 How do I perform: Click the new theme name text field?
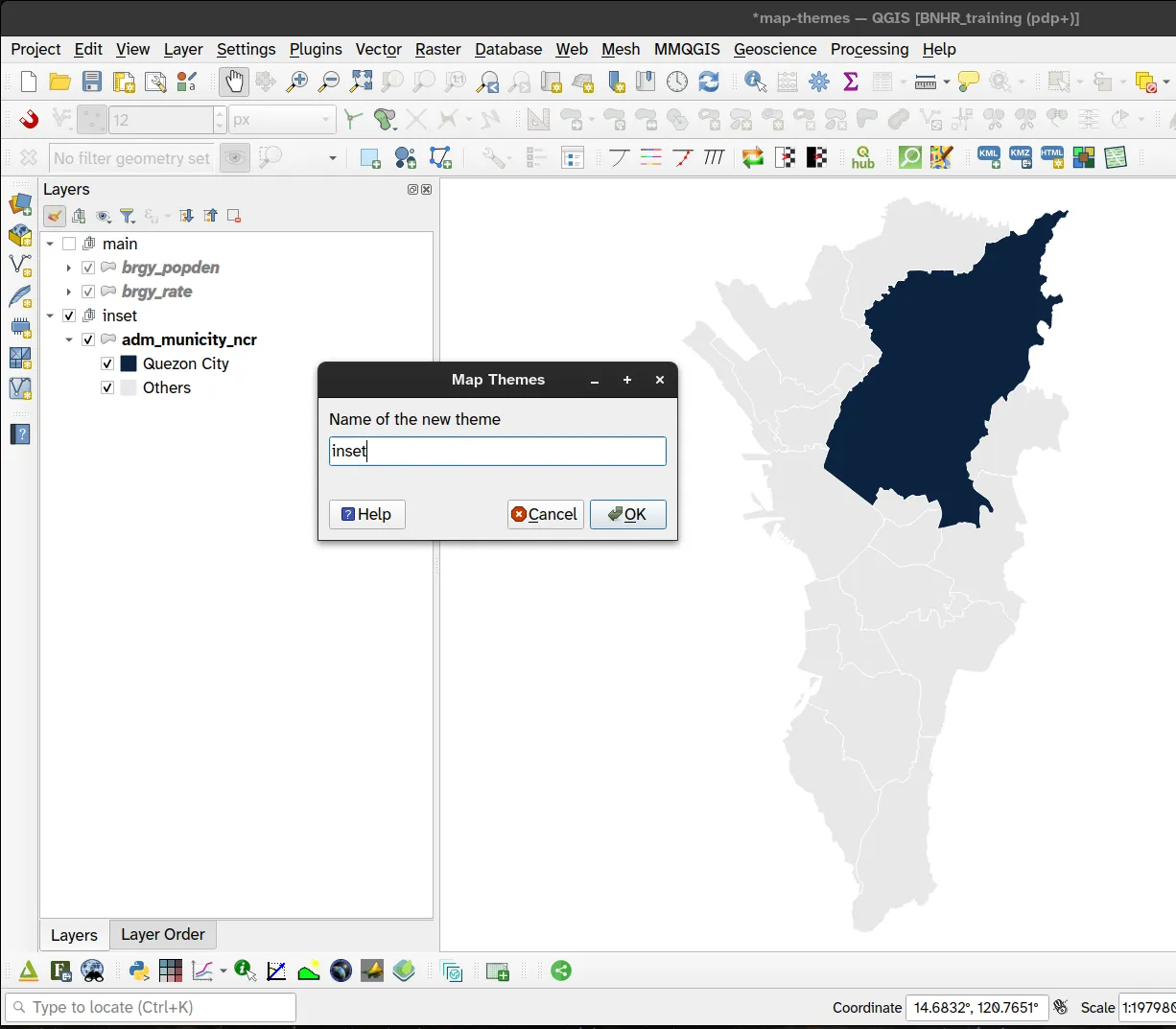pyautogui.click(x=497, y=452)
